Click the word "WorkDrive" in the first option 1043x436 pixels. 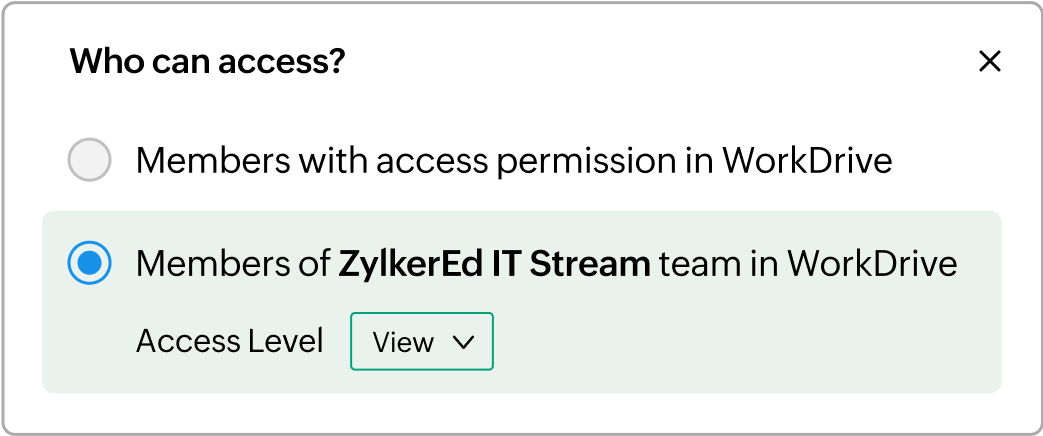(807, 160)
